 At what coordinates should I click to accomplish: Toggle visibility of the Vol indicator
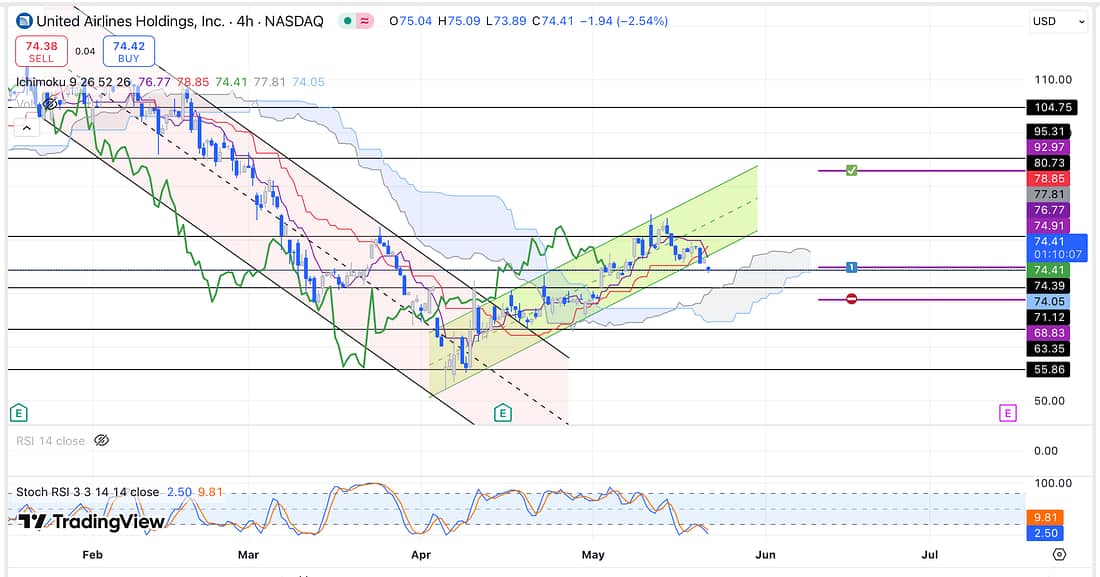[49, 103]
